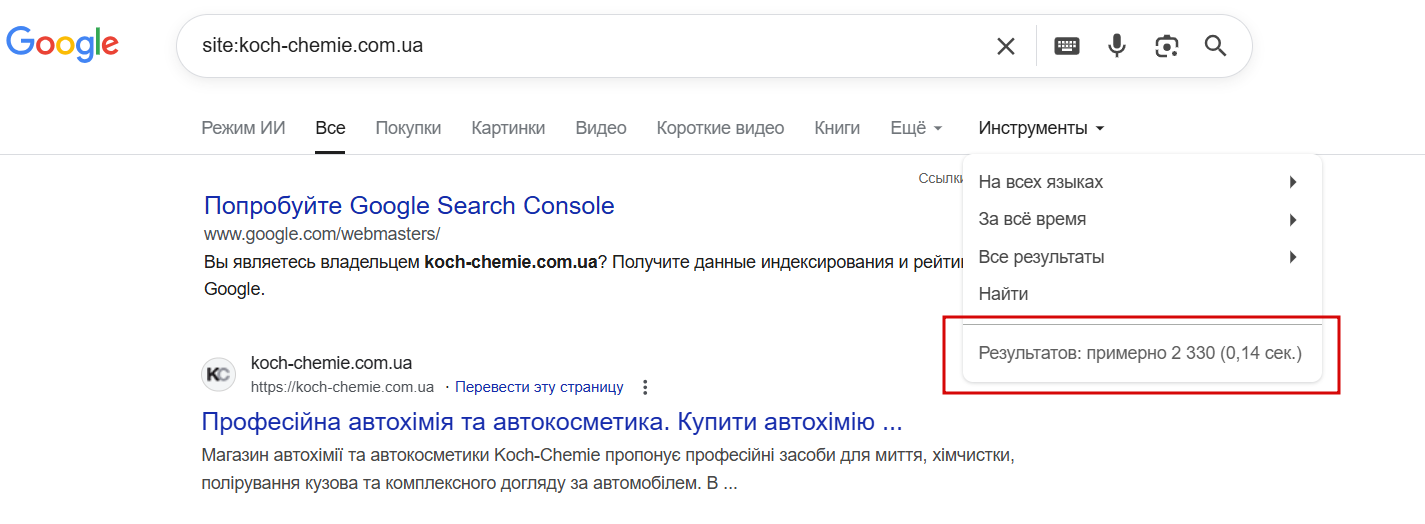The width and height of the screenshot is (1425, 524).
Task: Switch to the "Картинки" tab
Action: pos(508,128)
